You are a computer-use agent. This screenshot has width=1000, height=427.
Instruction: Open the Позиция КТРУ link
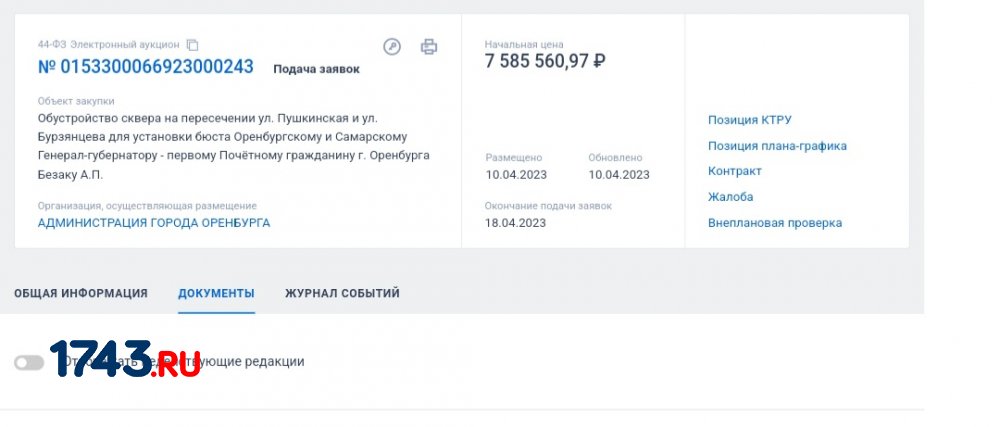tap(749, 120)
